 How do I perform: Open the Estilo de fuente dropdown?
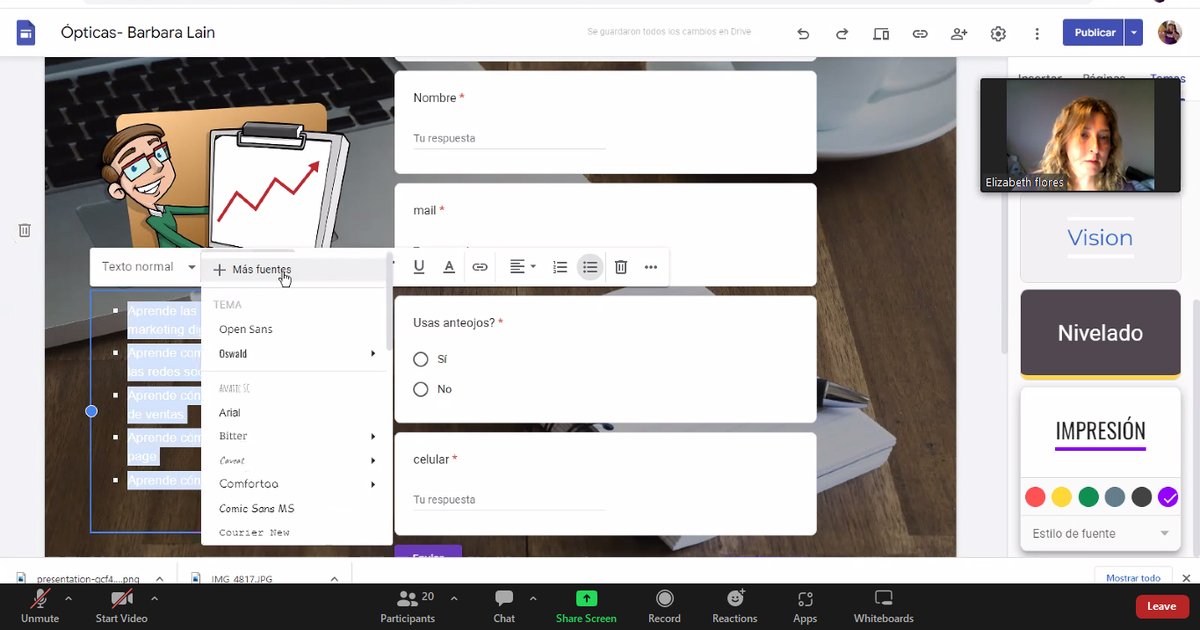tap(1100, 533)
